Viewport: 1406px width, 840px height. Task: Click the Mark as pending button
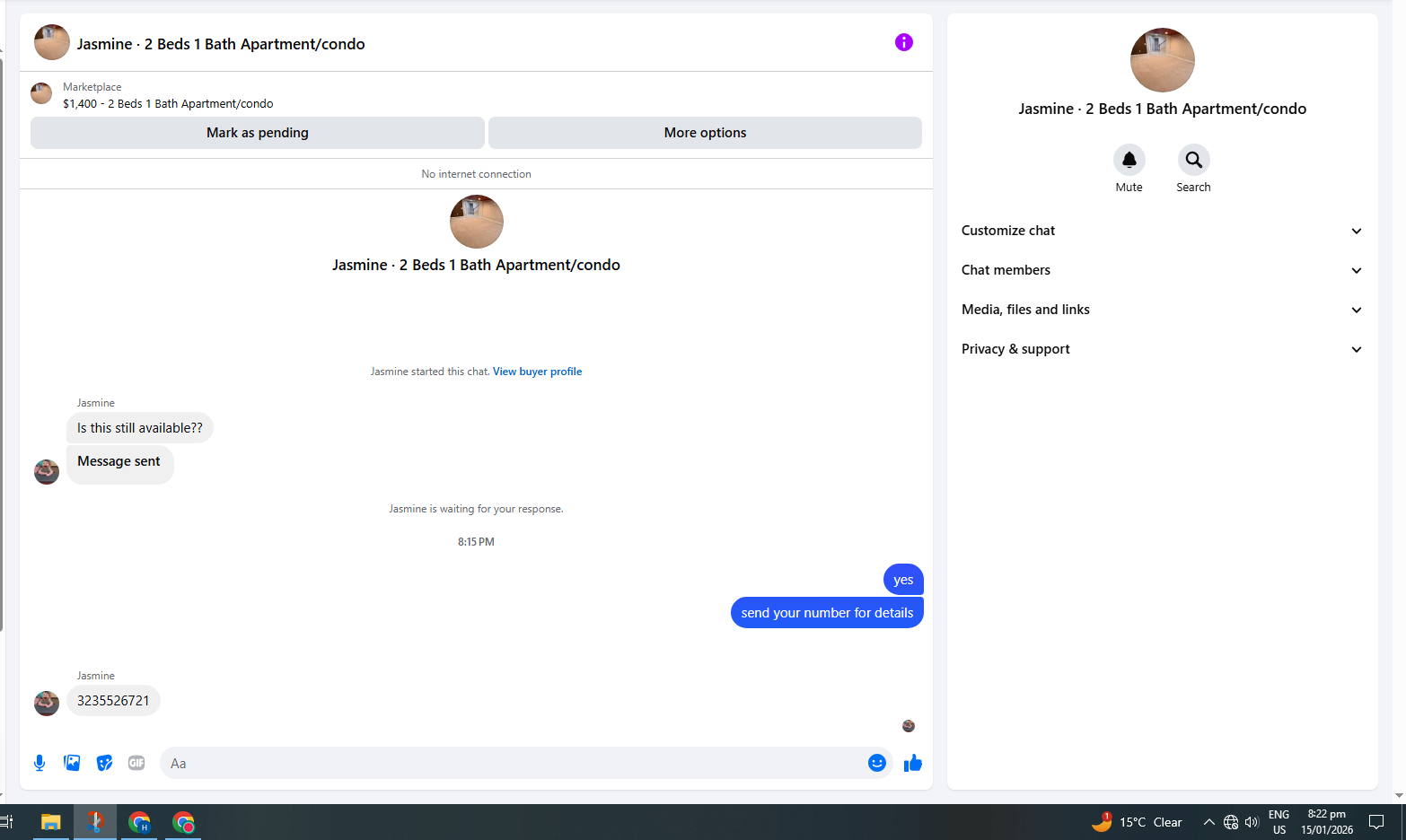tap(258, 133)
